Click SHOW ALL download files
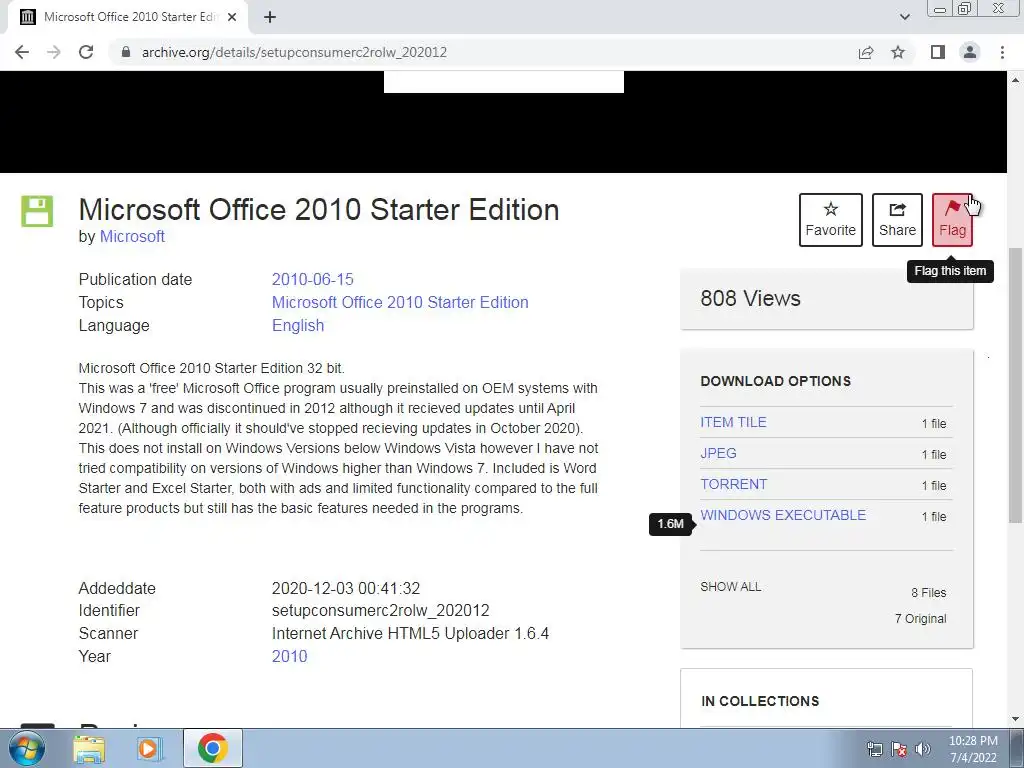 (731, 586)
